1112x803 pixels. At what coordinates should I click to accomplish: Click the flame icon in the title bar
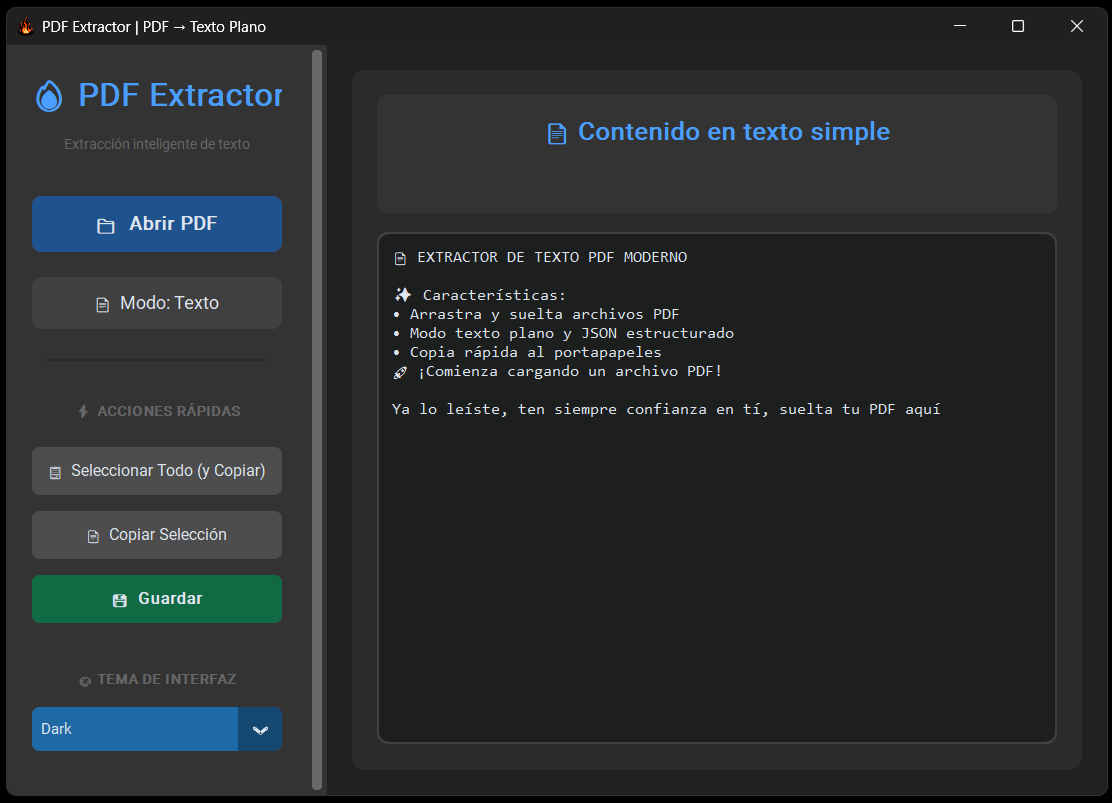[25, 26]
